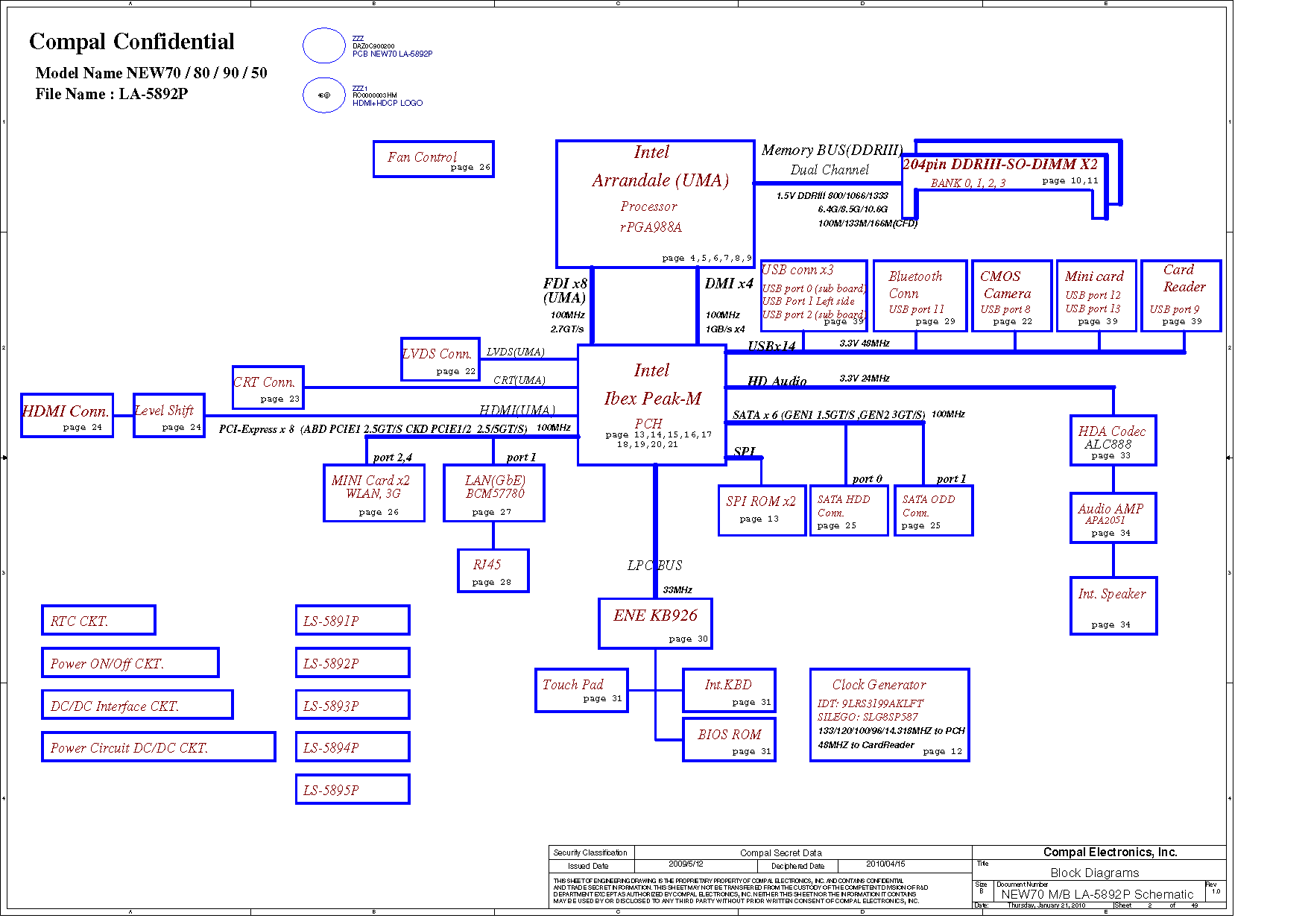
Task: Select the LS-5891P block
Action: click(353, 620)
